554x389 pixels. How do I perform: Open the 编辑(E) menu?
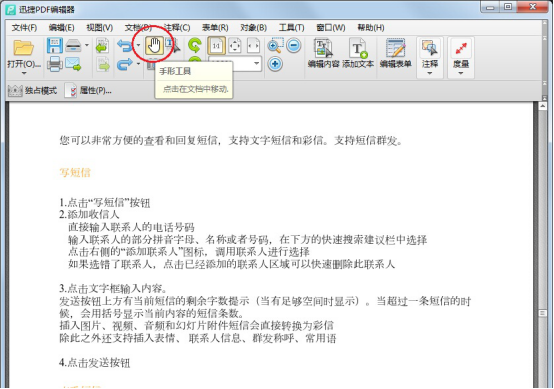[61, 28]
